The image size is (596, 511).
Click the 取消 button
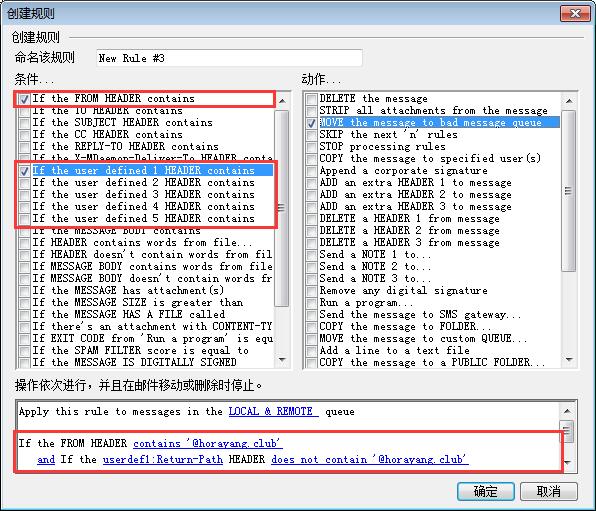tap(548, 492)
